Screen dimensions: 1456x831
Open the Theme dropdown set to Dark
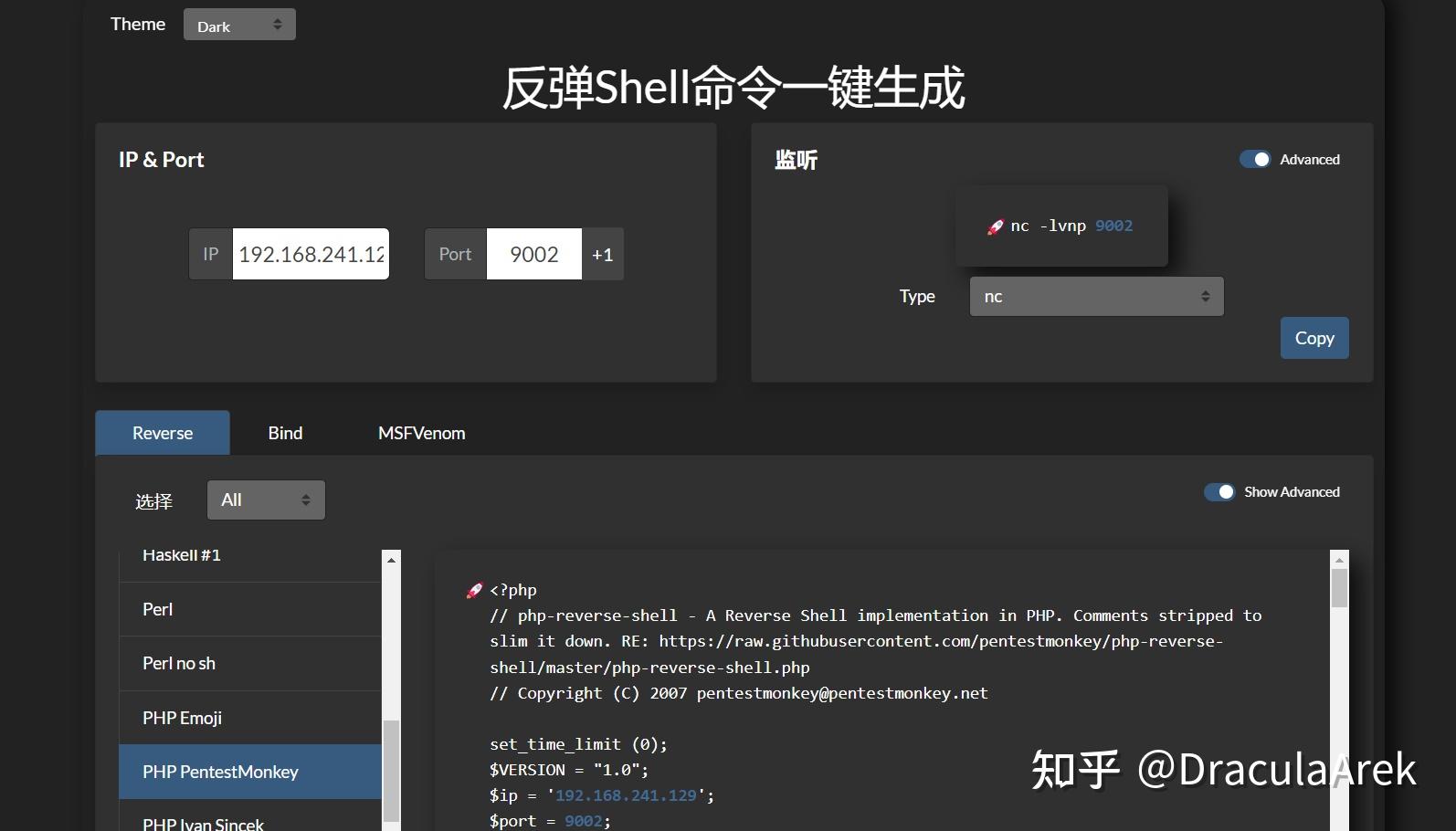click(x=239, y=25)
